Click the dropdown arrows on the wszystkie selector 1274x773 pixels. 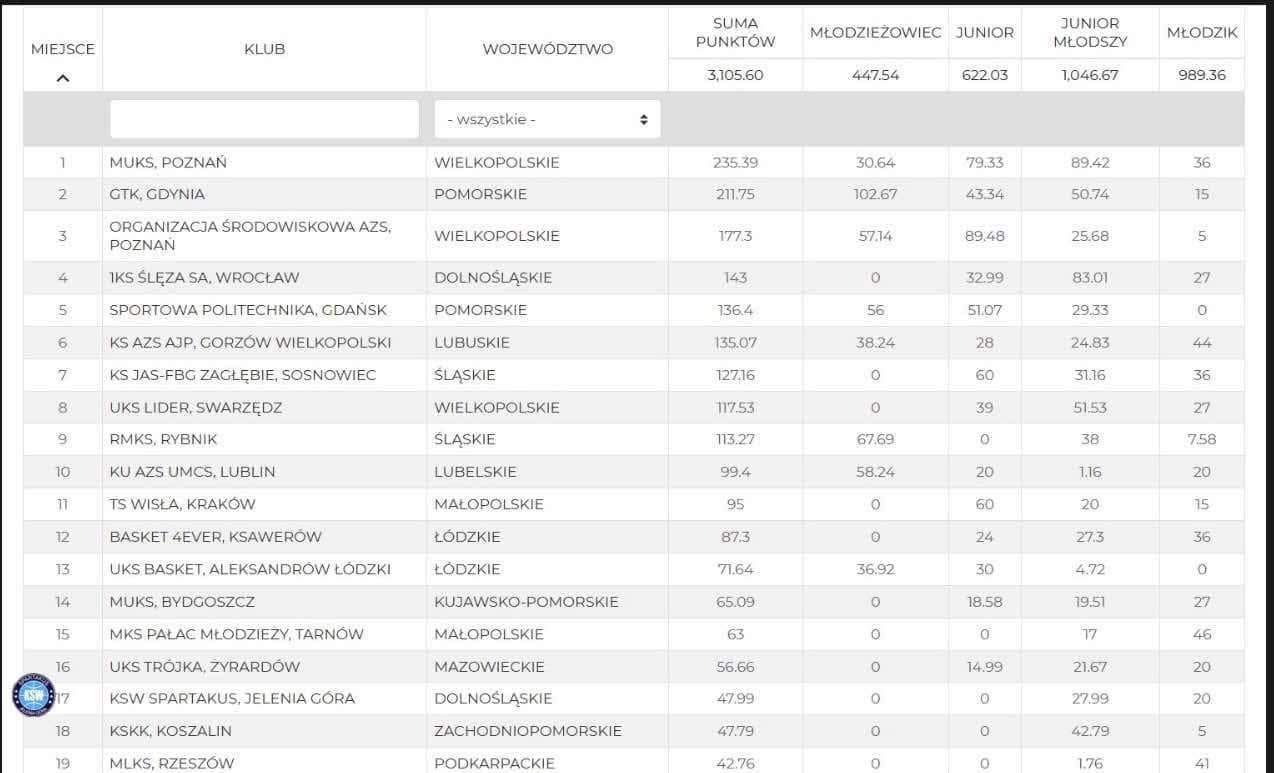(643, 119)
